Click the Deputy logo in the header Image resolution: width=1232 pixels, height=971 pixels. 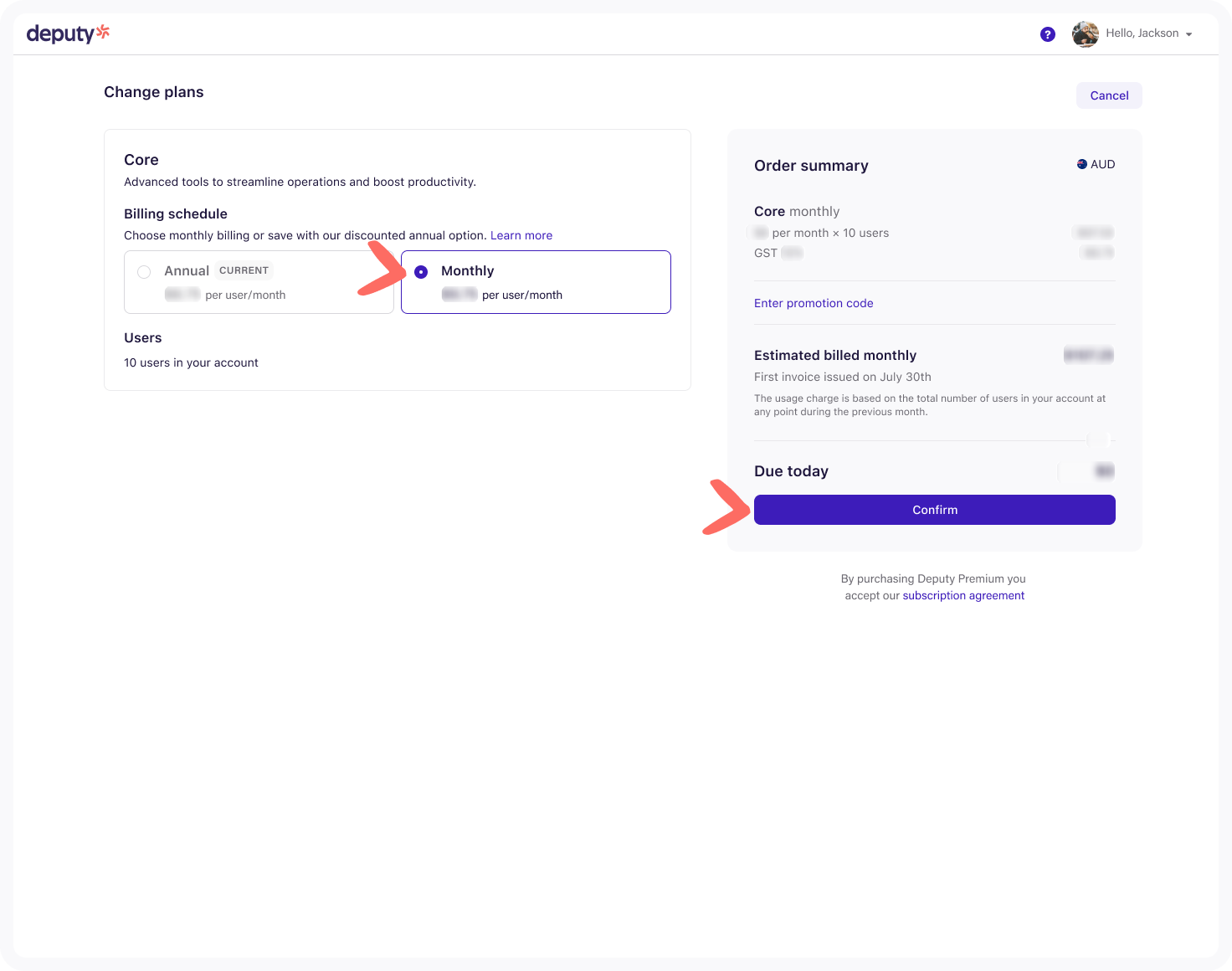67,33
